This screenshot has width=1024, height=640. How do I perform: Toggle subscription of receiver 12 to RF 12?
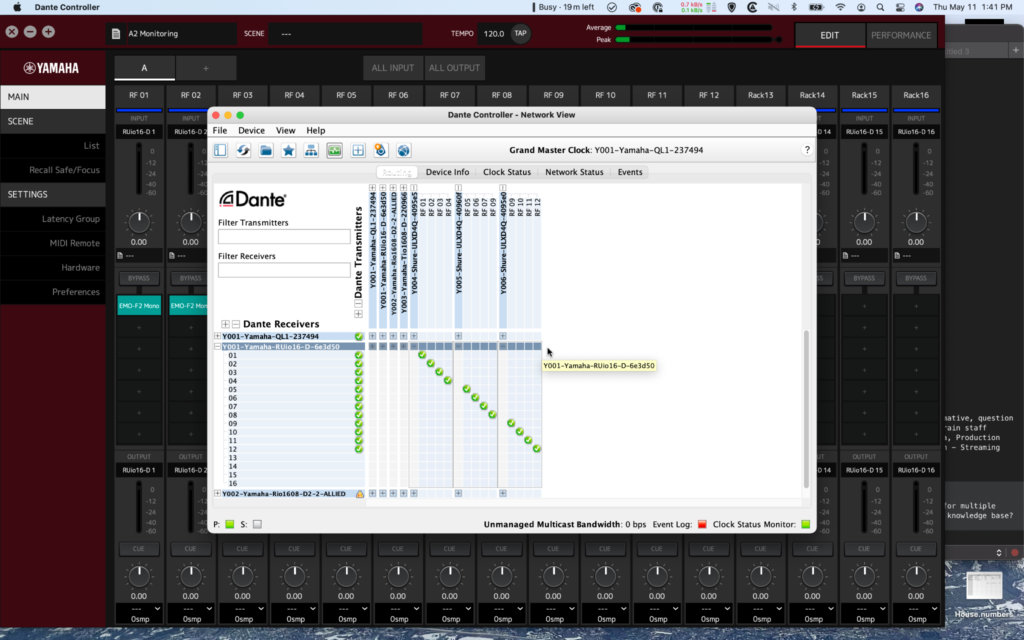coord(537,449)
